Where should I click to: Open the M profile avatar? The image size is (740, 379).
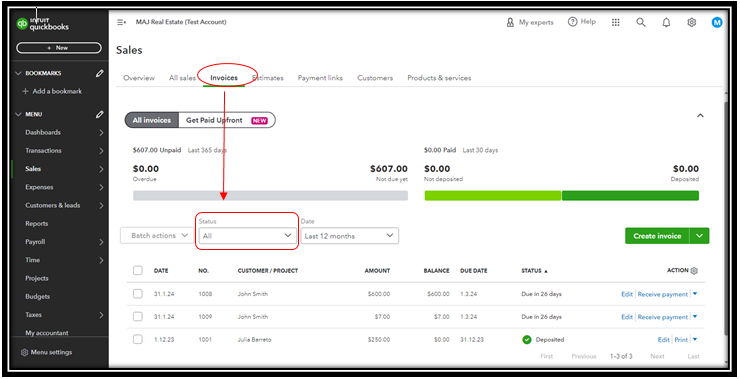click(x=716, y=22)
